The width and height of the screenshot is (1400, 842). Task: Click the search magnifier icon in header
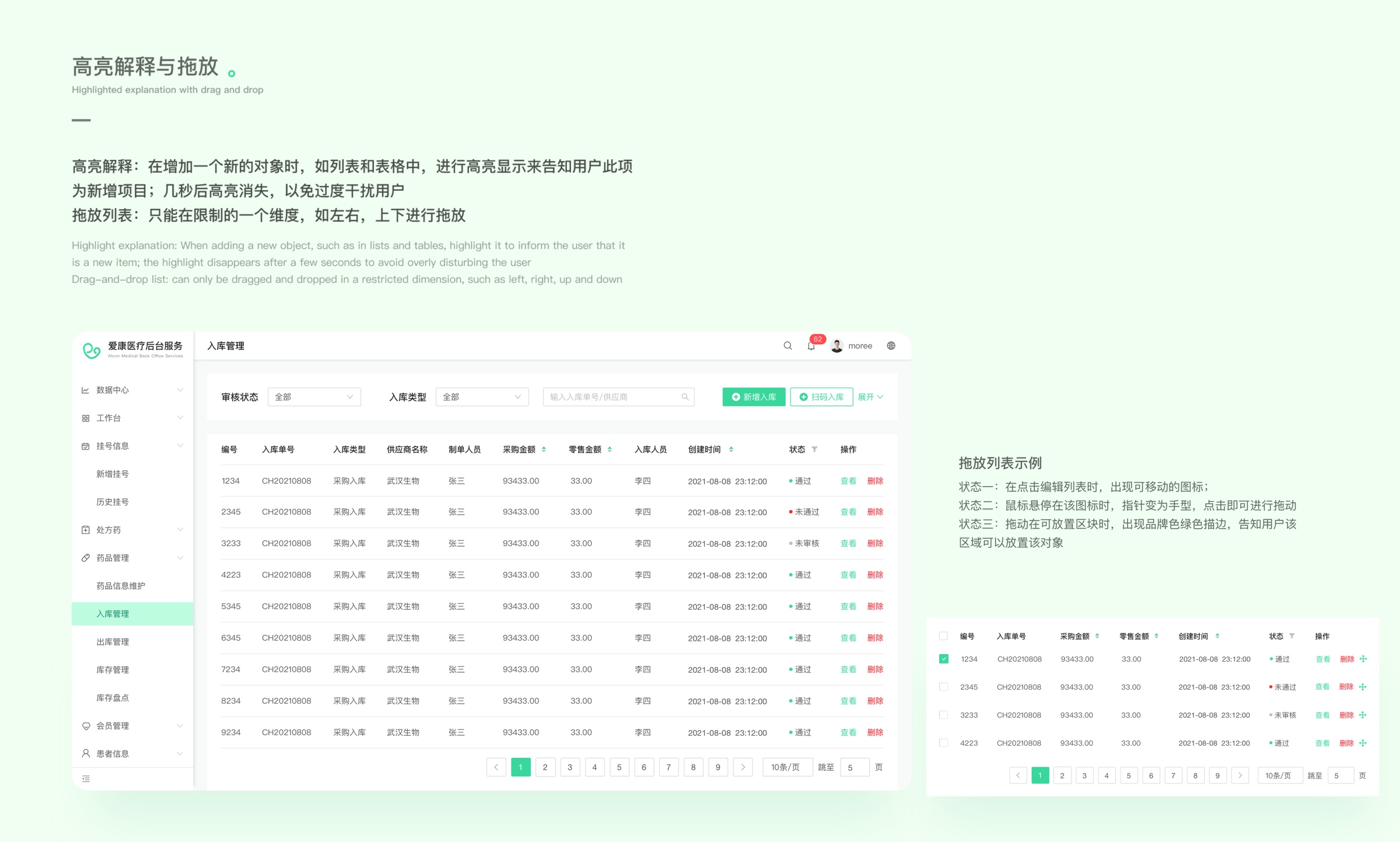[x=787, y=345]
